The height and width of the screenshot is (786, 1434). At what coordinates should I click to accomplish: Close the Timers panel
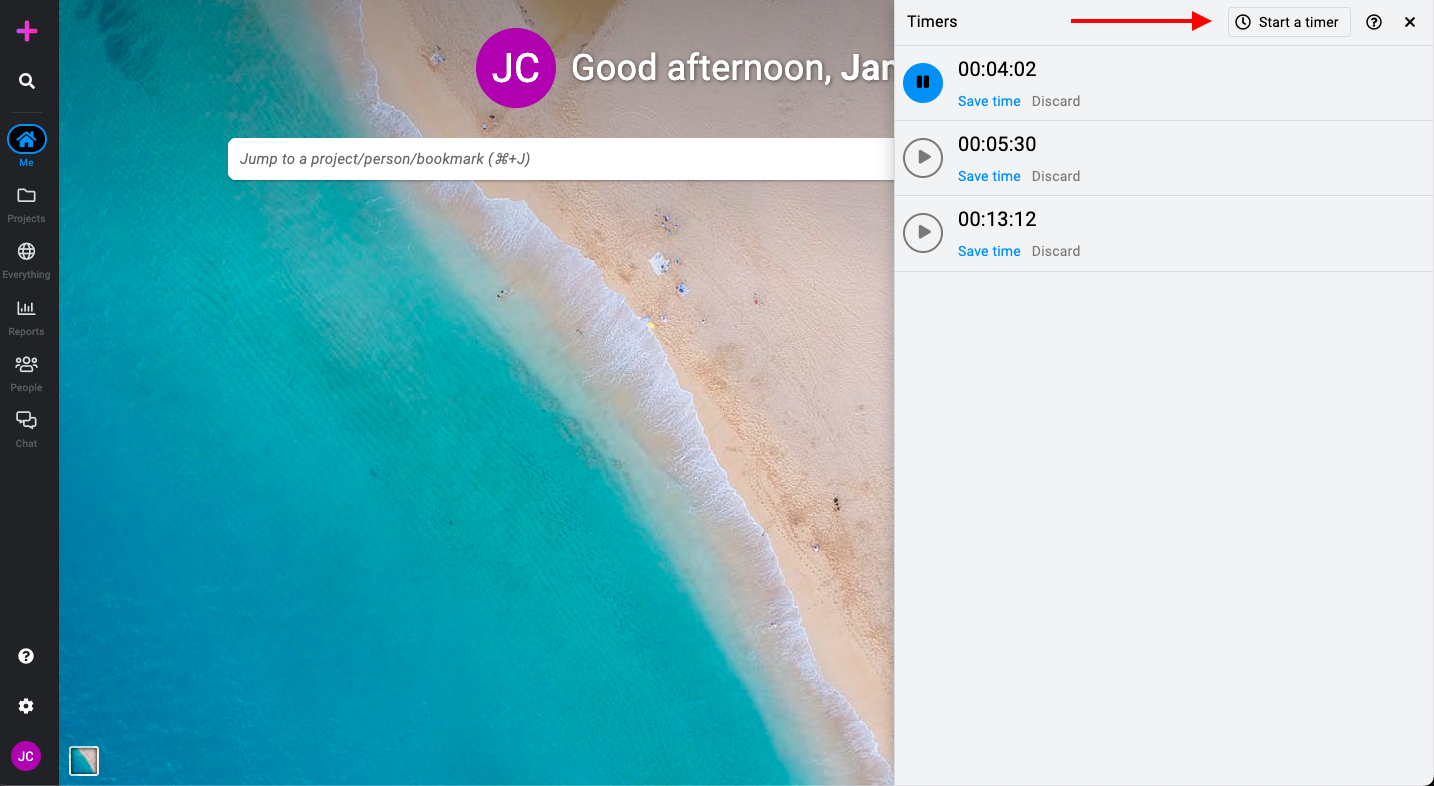point(1410,22)
